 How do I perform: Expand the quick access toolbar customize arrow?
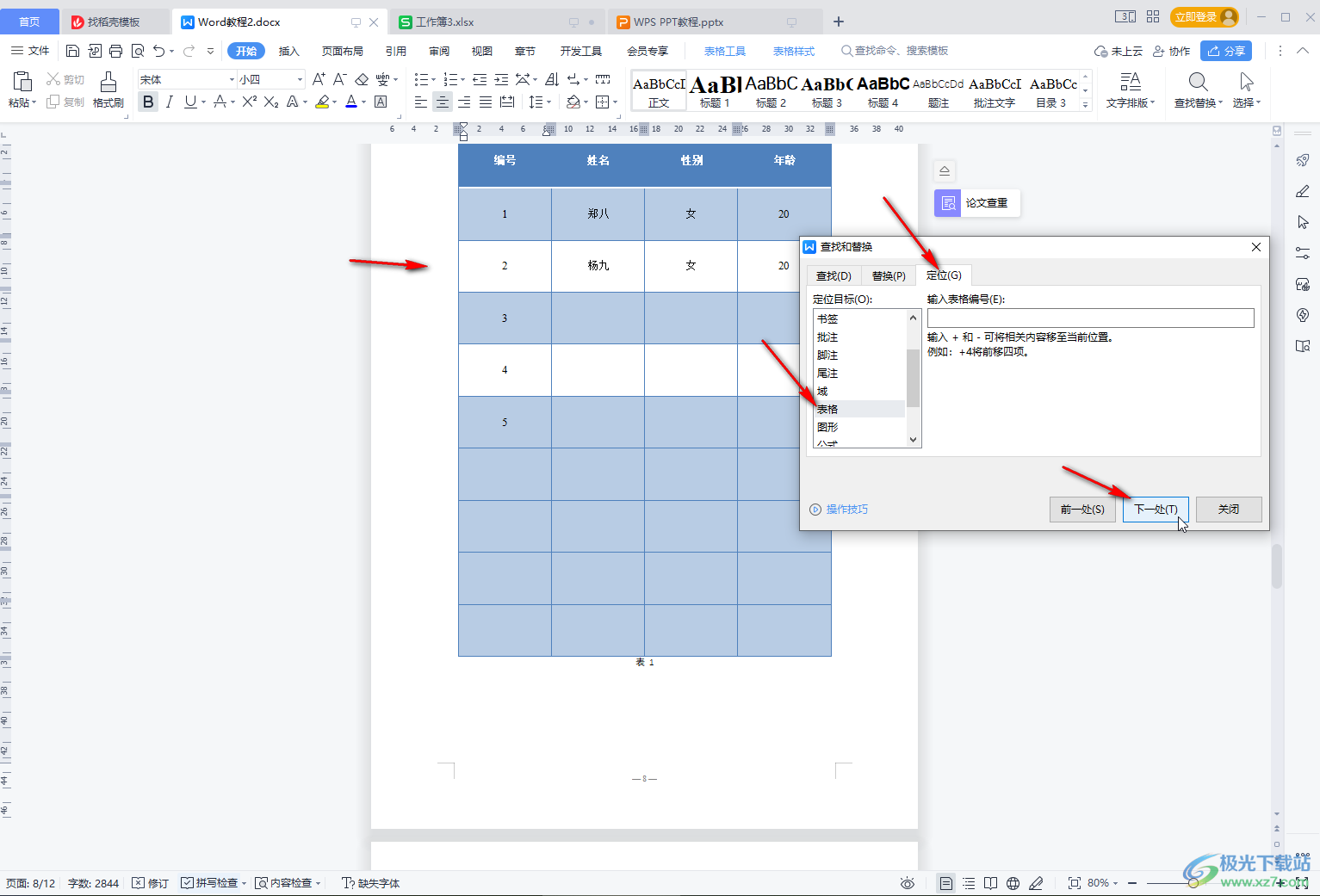pos(210,51)
